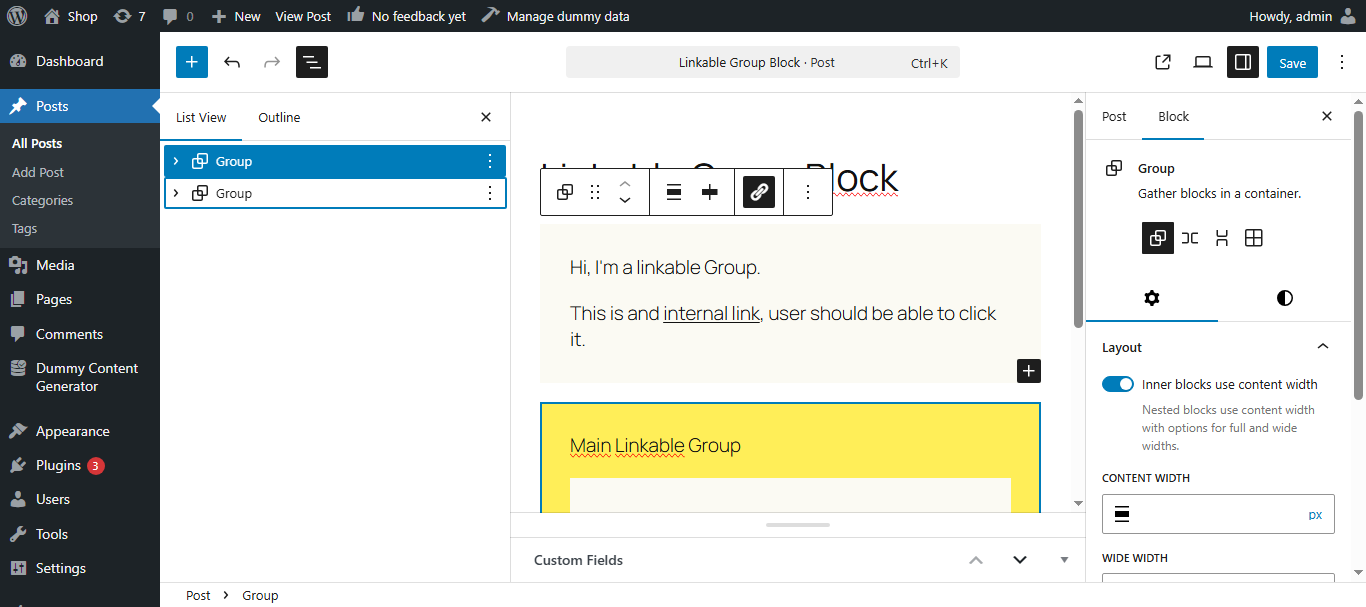Screen dimensions: 1366x607
Task: Switch to the Post settings tab
Action: click(1114, 116)
